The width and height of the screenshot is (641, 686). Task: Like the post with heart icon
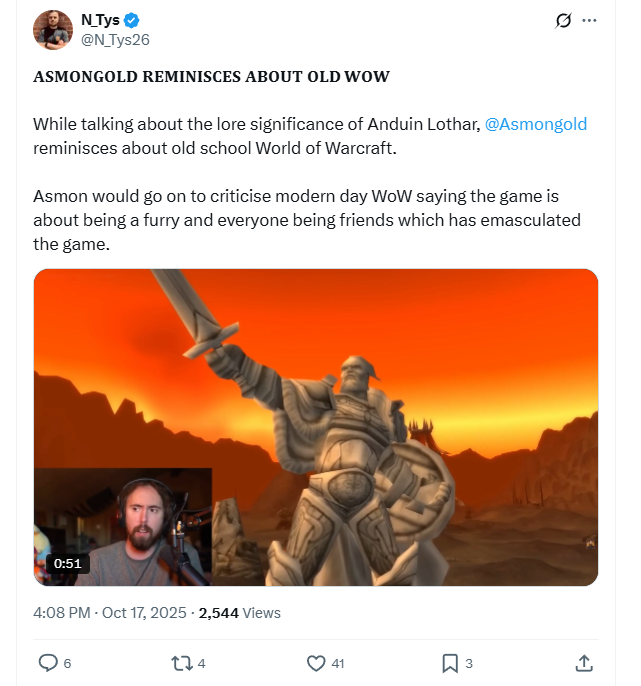pyautogui.click(x=316, y=663)
